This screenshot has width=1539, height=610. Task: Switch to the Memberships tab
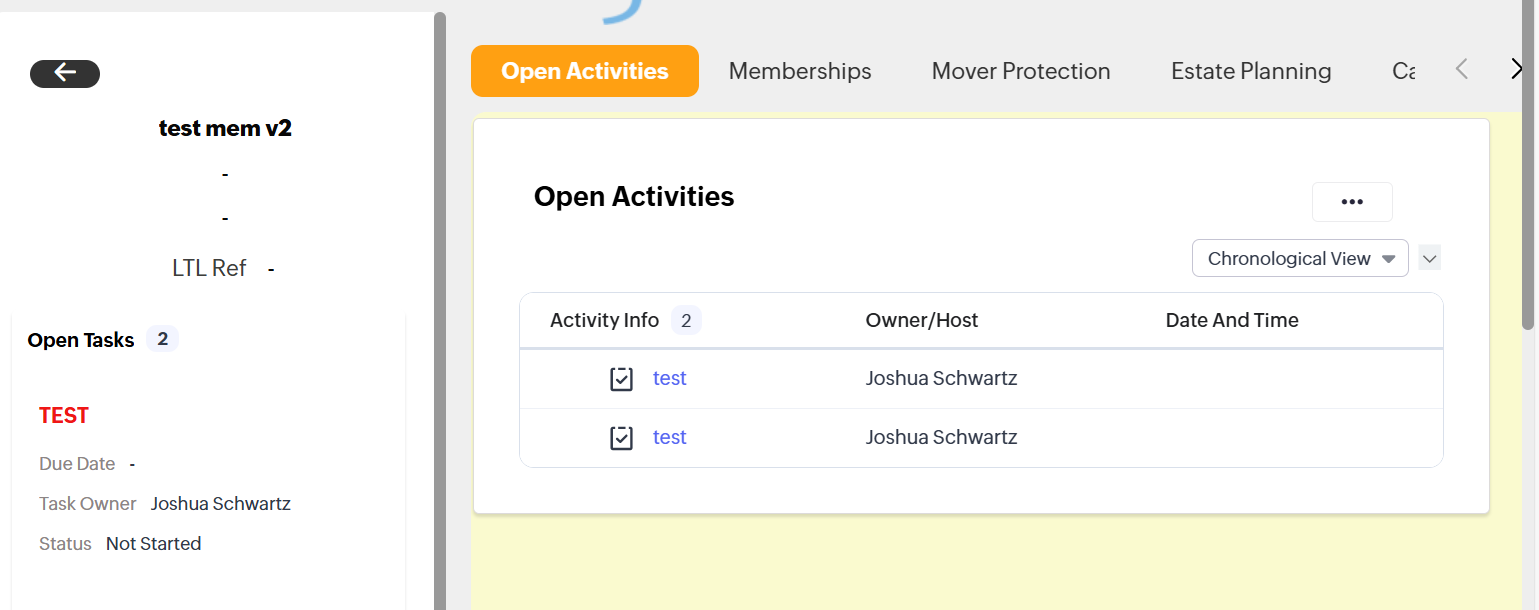coord(800,71)
